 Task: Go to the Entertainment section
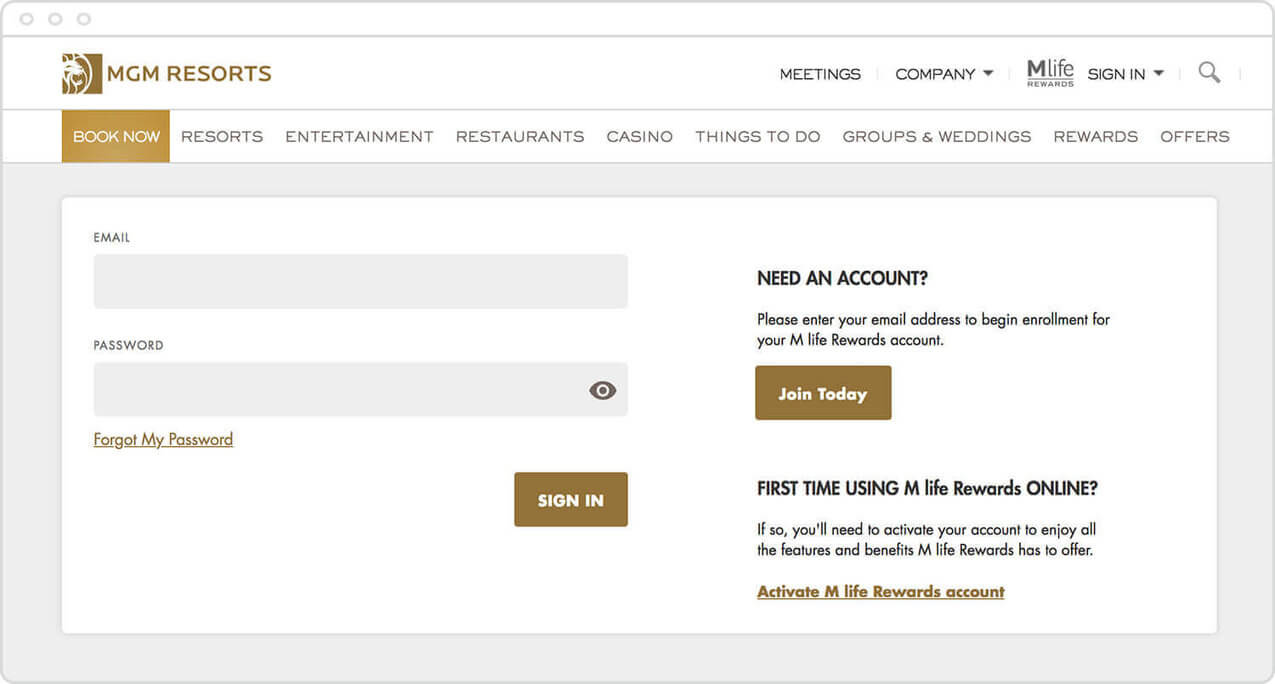tap(359, 137)
